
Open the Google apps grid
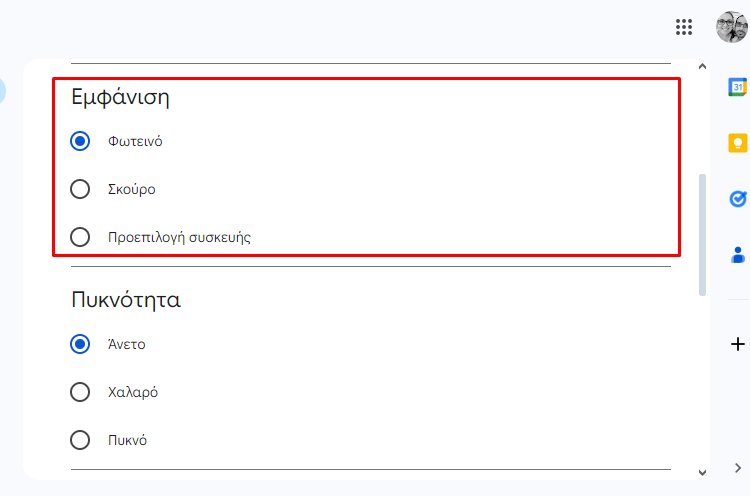684,27
